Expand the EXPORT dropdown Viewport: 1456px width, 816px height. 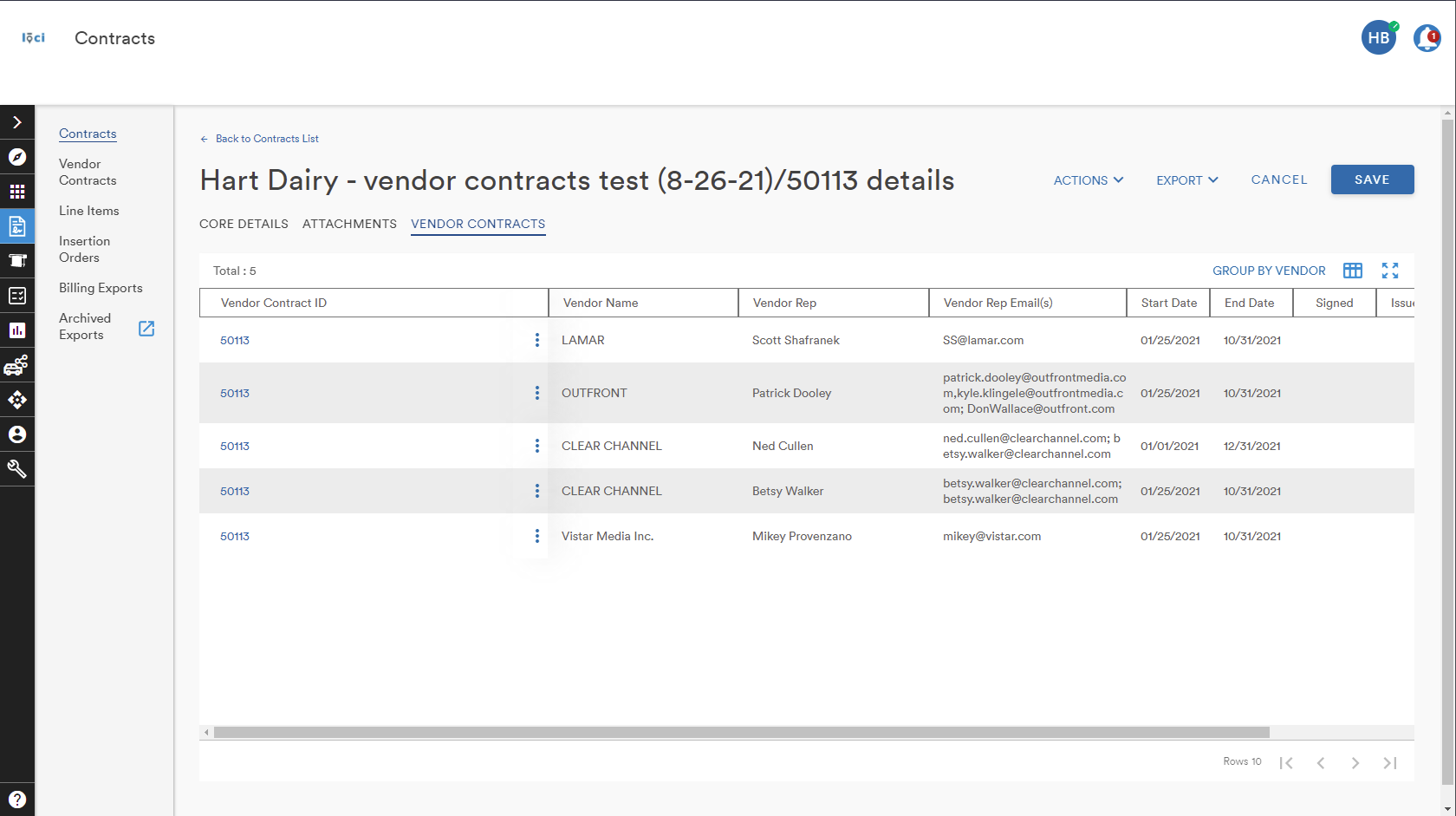pos(1187,180)
